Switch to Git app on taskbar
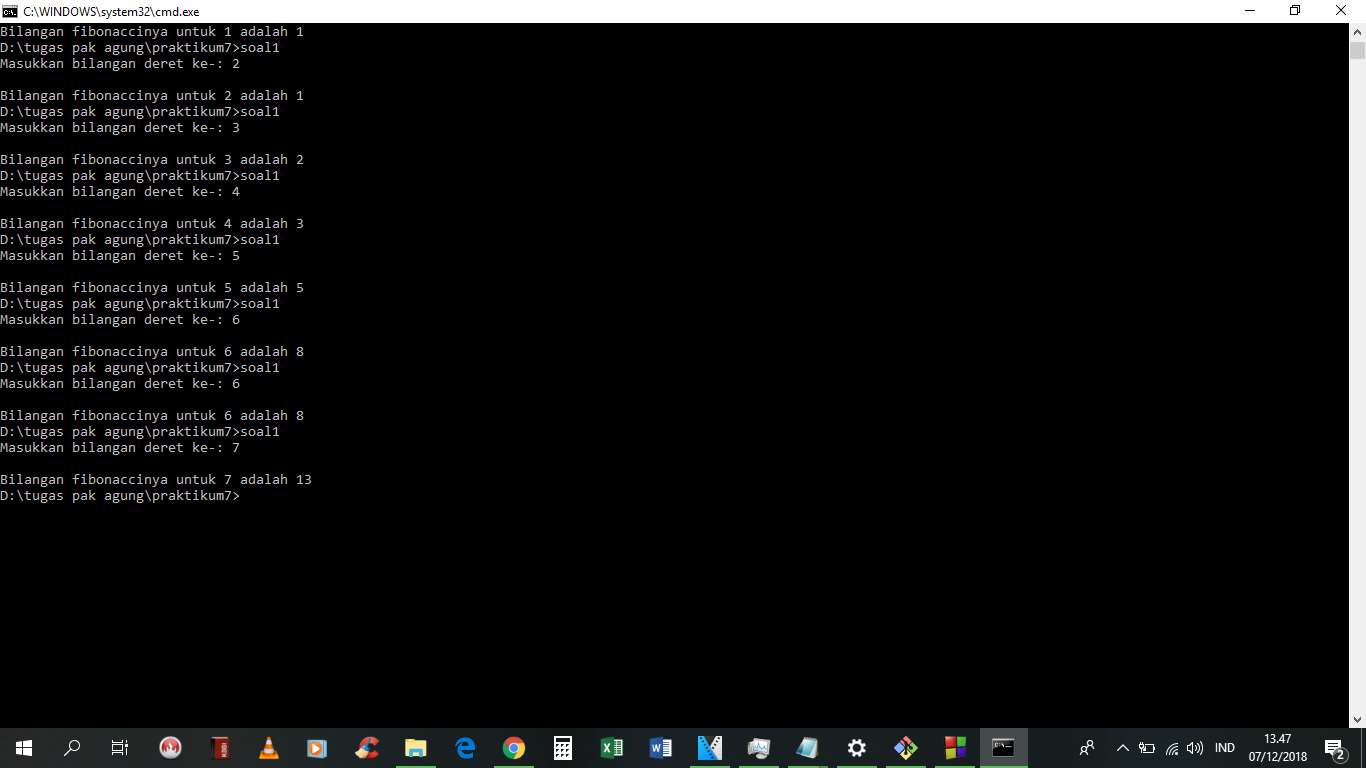1366x768 pixels. click(906, 748)
